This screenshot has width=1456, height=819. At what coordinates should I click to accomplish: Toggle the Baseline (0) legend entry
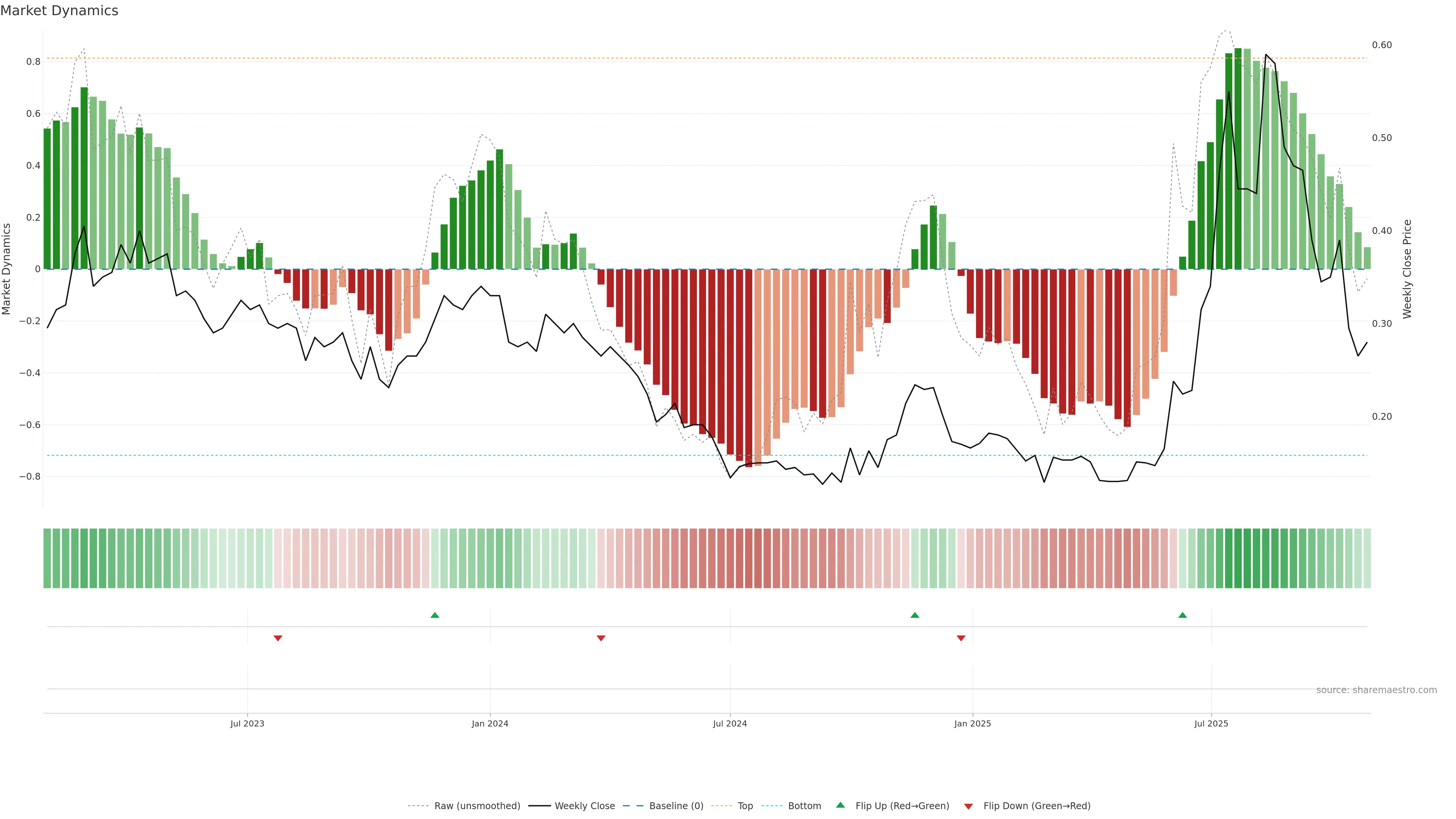click(x=676, y=806)
